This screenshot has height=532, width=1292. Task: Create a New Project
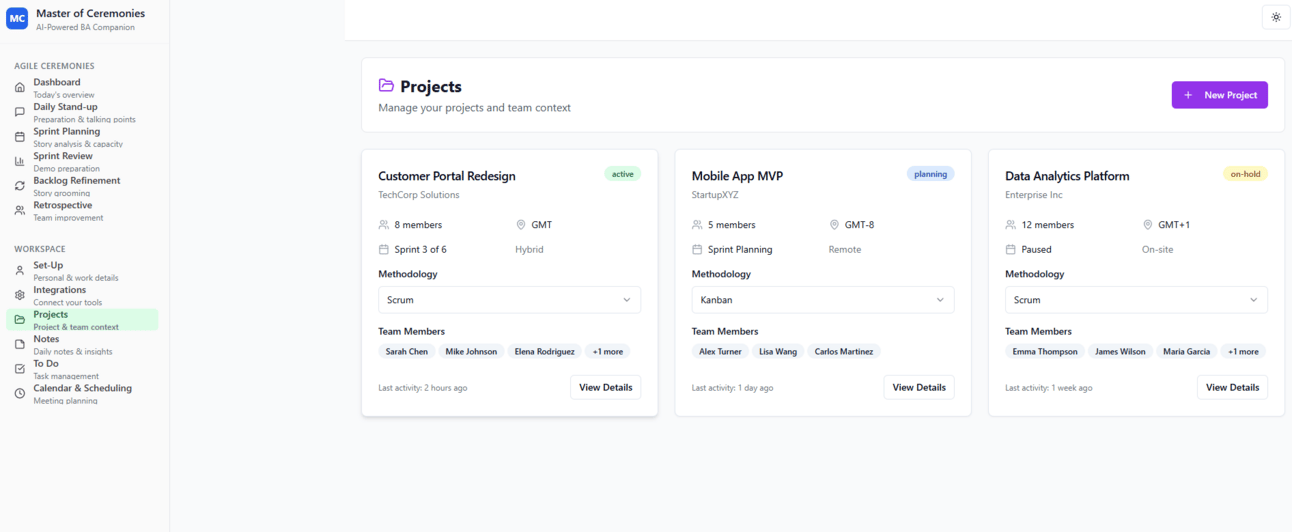[1219, 95]
